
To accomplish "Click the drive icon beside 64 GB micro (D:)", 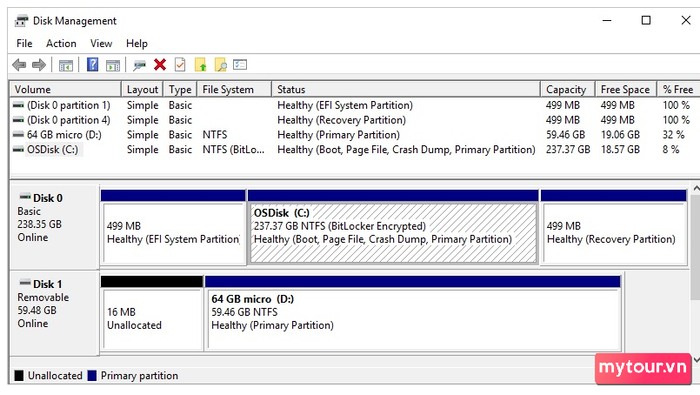I will 18,135.
